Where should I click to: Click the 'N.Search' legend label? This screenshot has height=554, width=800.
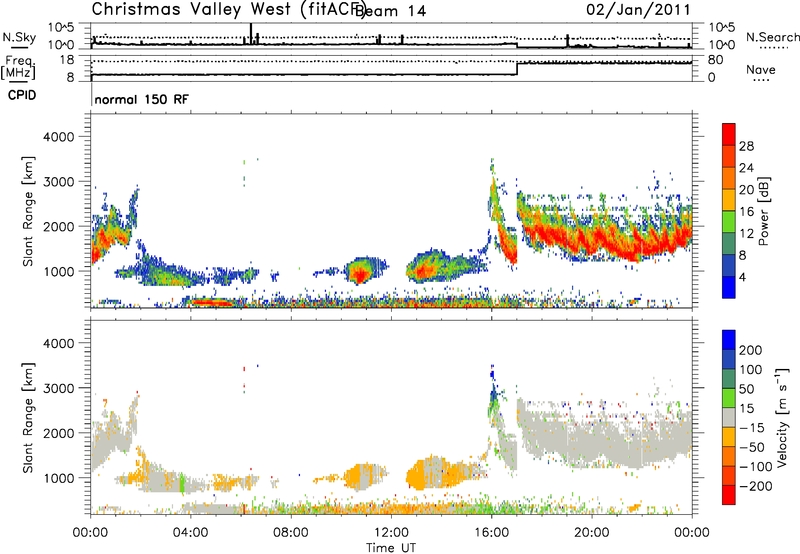click(x=772, y=37)
